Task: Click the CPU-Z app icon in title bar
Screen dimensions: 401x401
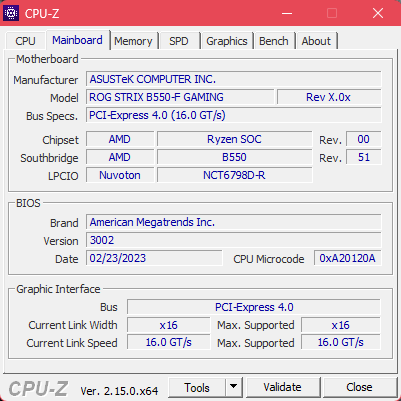Action: [x=11, y=13]
